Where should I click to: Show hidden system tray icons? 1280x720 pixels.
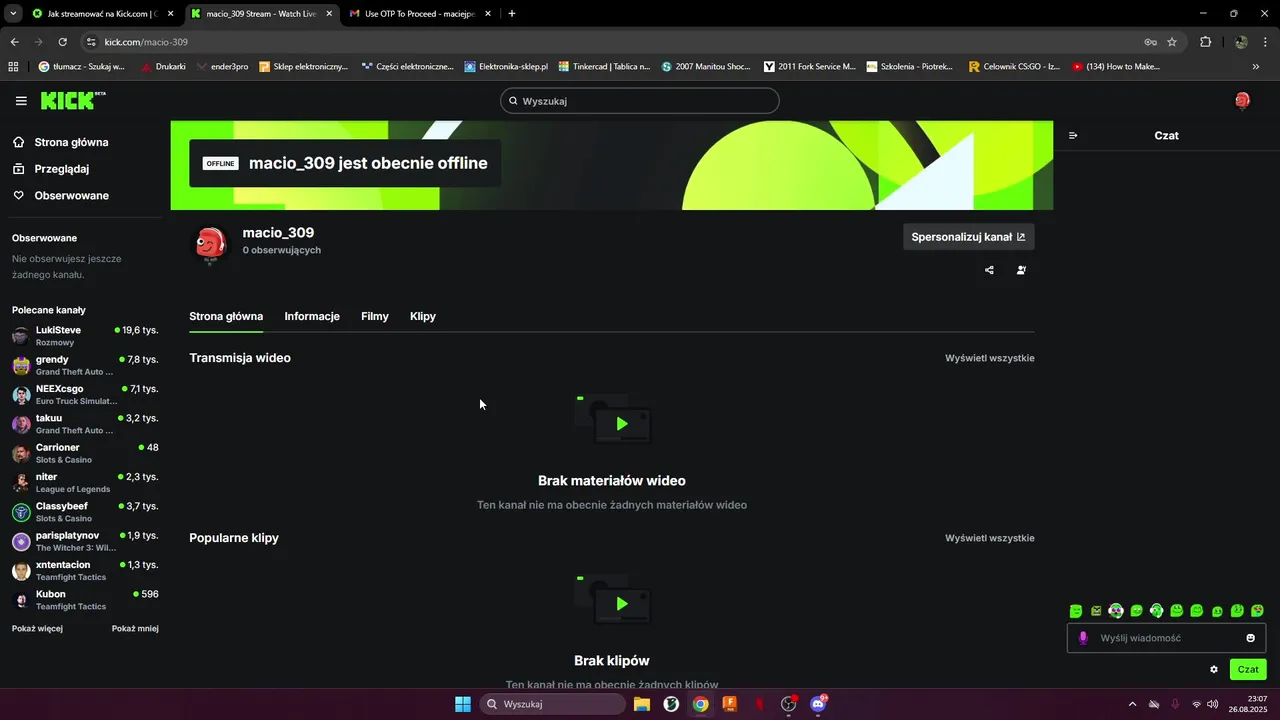(x=1132, y=704)
